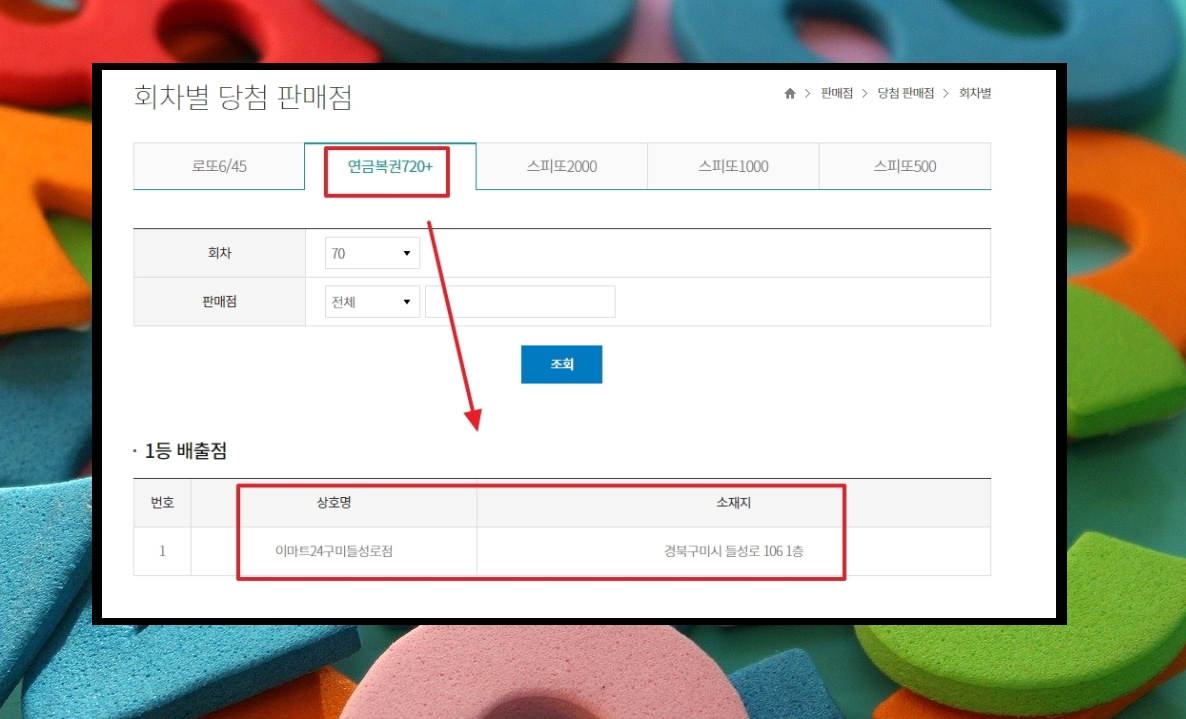Click the home icon in breadcrumb
Screen dimensions: 1186x719
(x=790, y=93)
